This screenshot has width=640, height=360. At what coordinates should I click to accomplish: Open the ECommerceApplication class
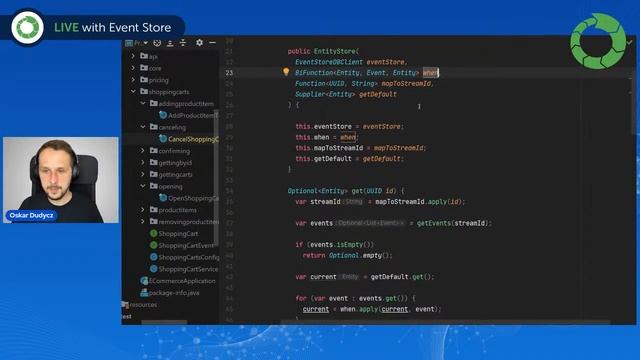(178, 281)
